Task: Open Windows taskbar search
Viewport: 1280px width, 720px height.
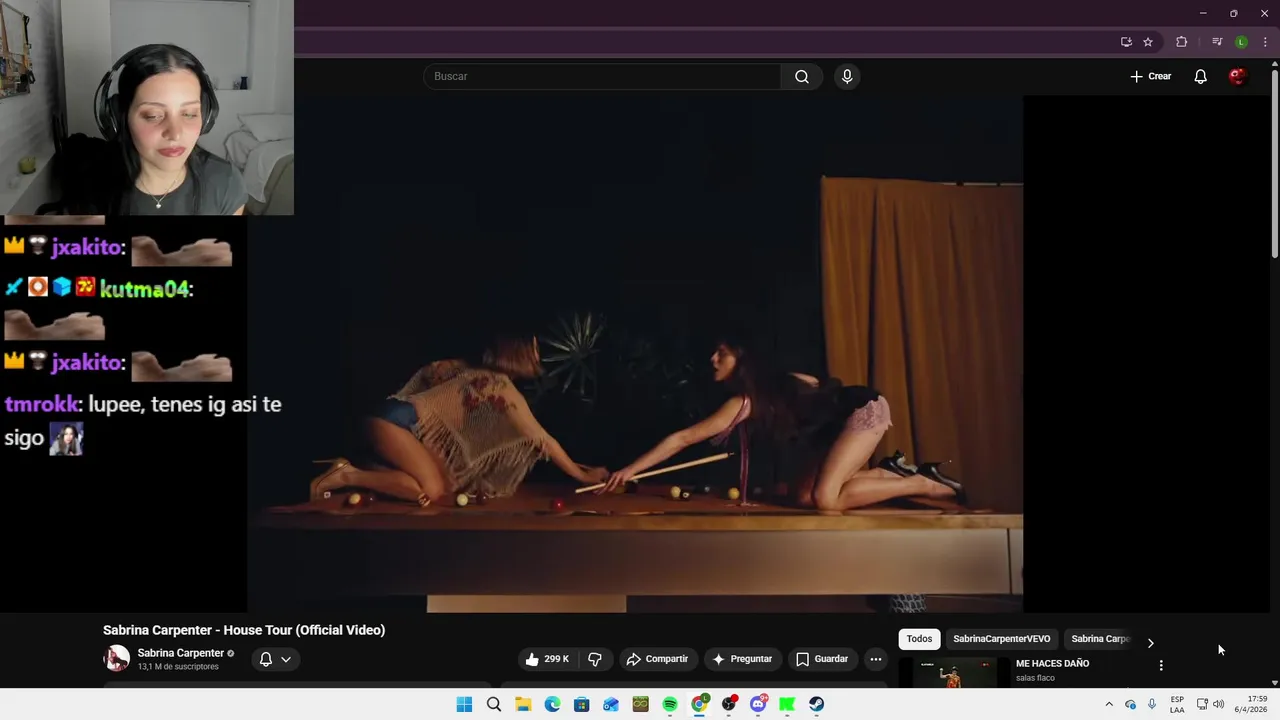Action: pyautogui.click(x=493, y=704)
